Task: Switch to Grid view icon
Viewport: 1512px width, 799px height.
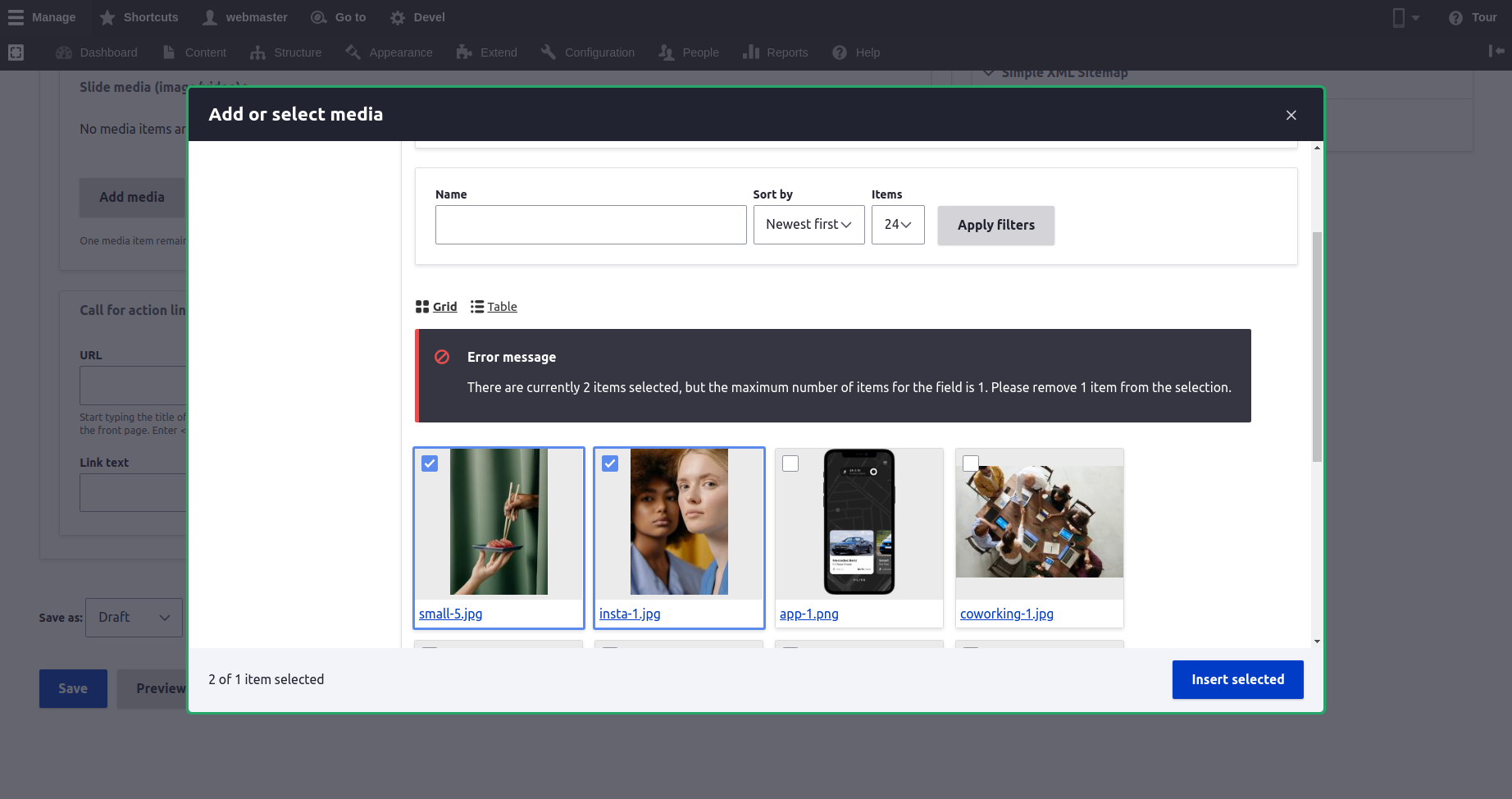Action: 422,307
